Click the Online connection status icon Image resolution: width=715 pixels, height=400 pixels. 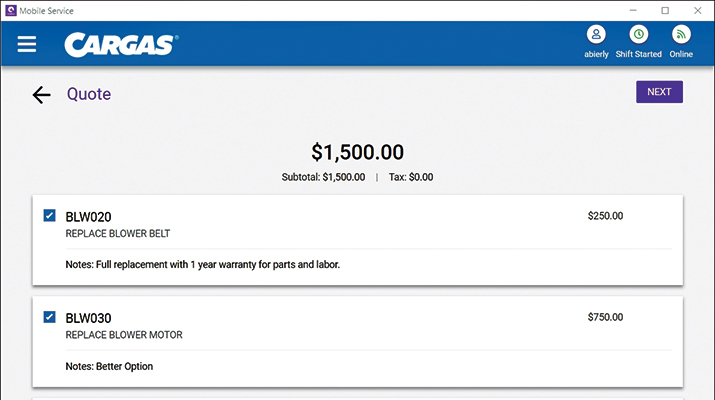point(681,35)
